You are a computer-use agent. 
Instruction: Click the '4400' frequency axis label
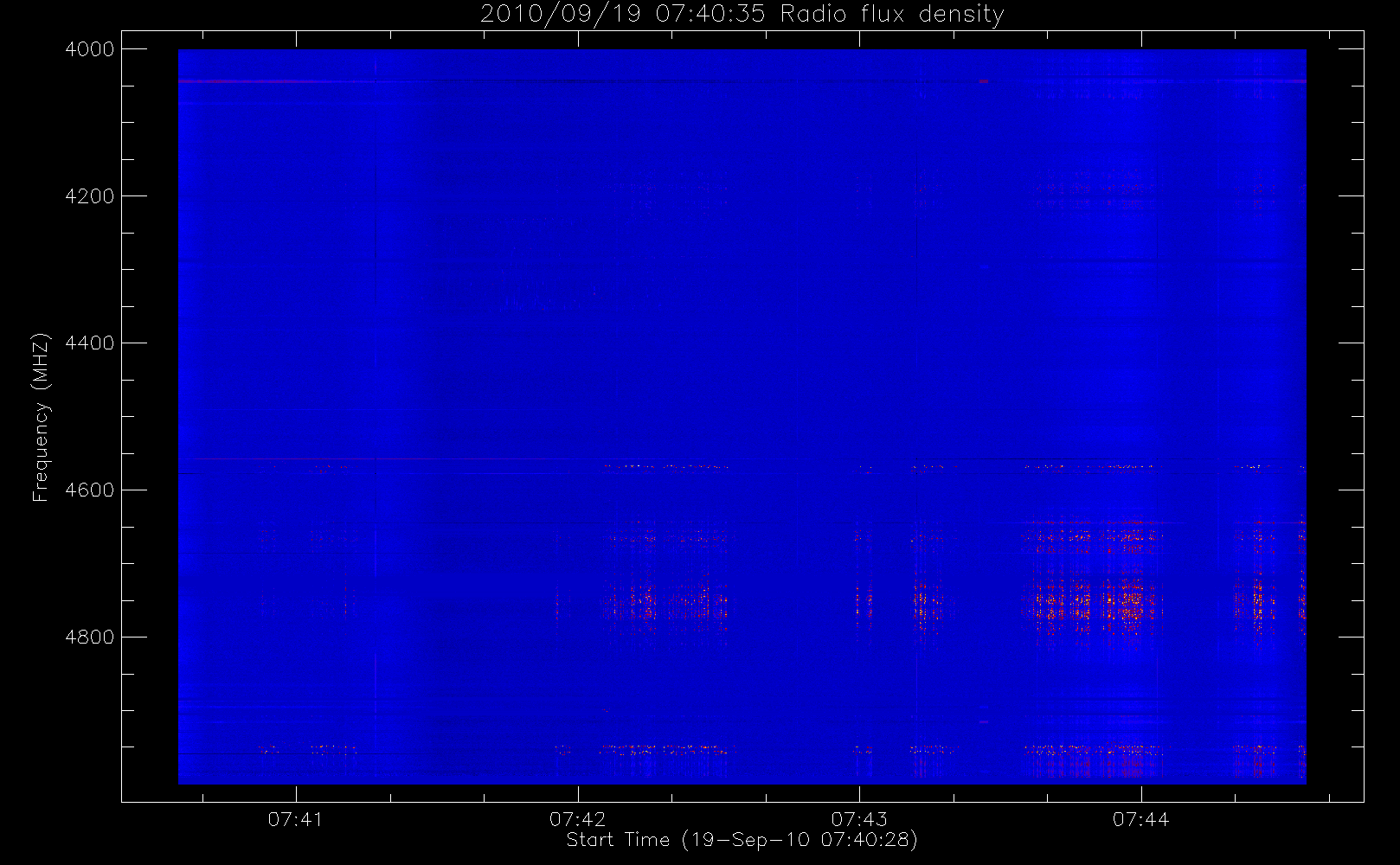click(x=90, y=343)
